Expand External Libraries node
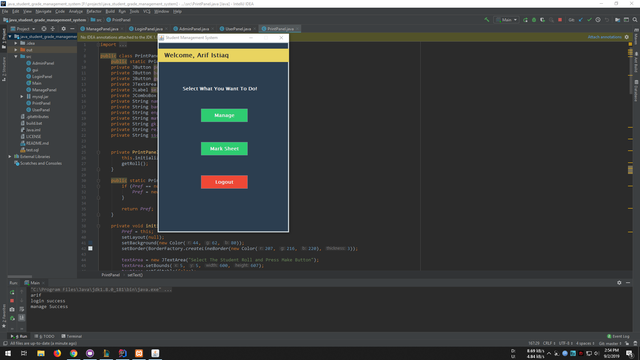The width and height of the screenshot is (640, 360). point(10,156)
